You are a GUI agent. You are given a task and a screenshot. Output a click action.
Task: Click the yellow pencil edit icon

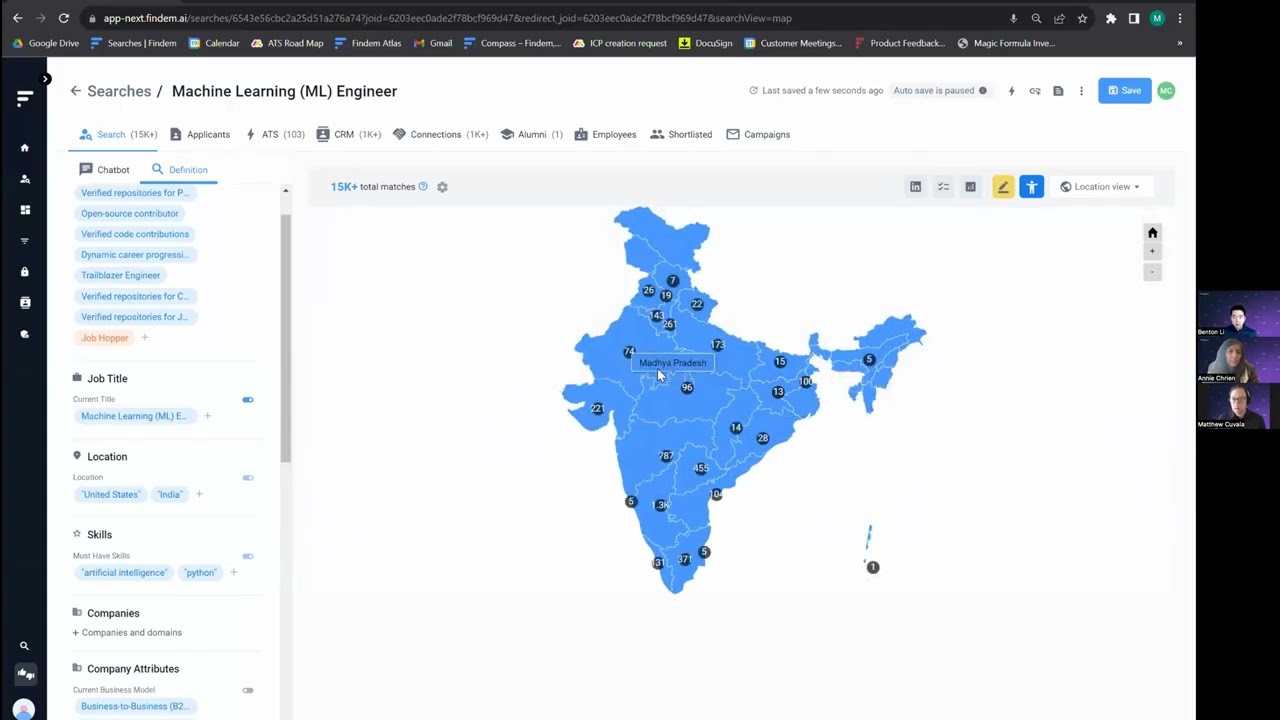click(x=1003, y=187)
